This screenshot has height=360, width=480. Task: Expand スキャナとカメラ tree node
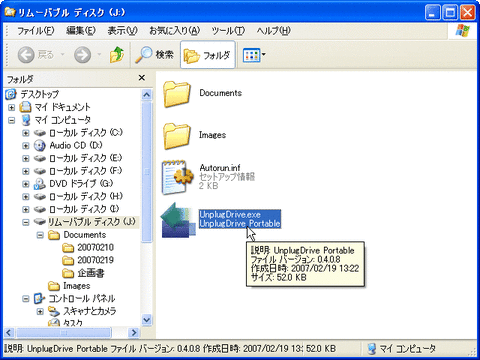point(40,312)
